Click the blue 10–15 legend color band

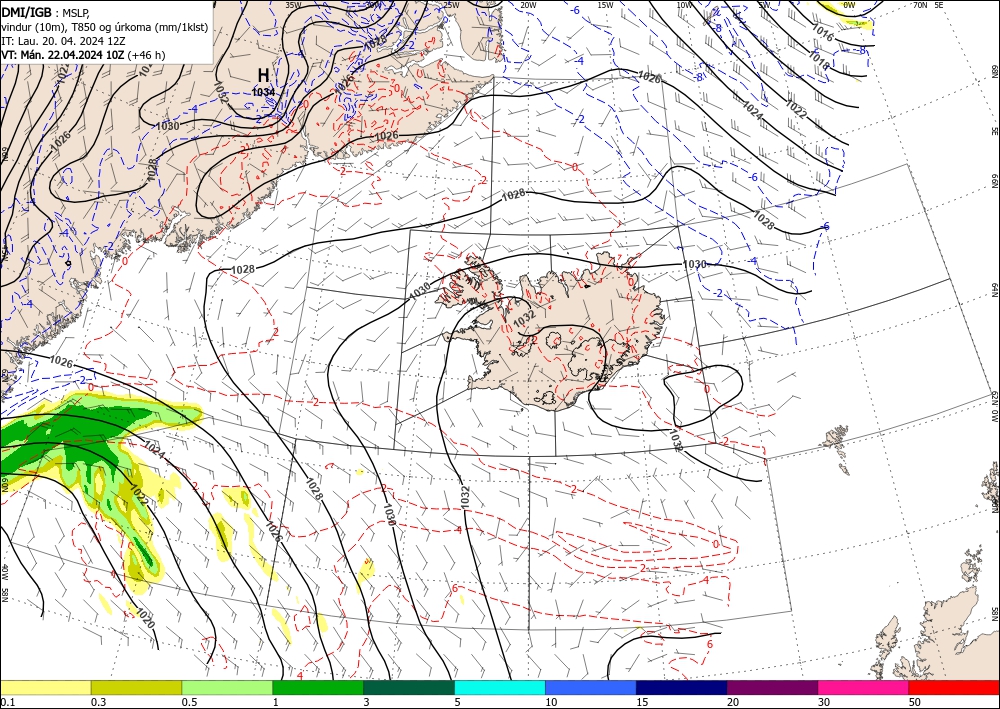click(x=591, y=687)
